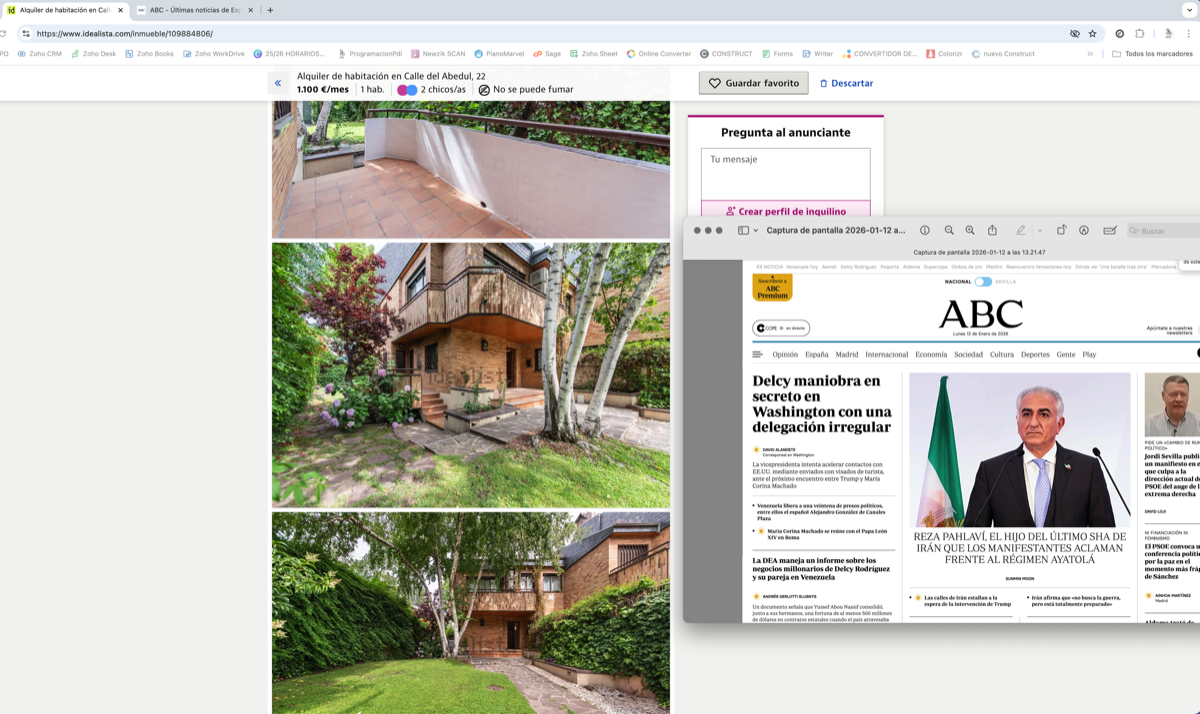Click the Guardar favorito button

click(x=753, y=83)
